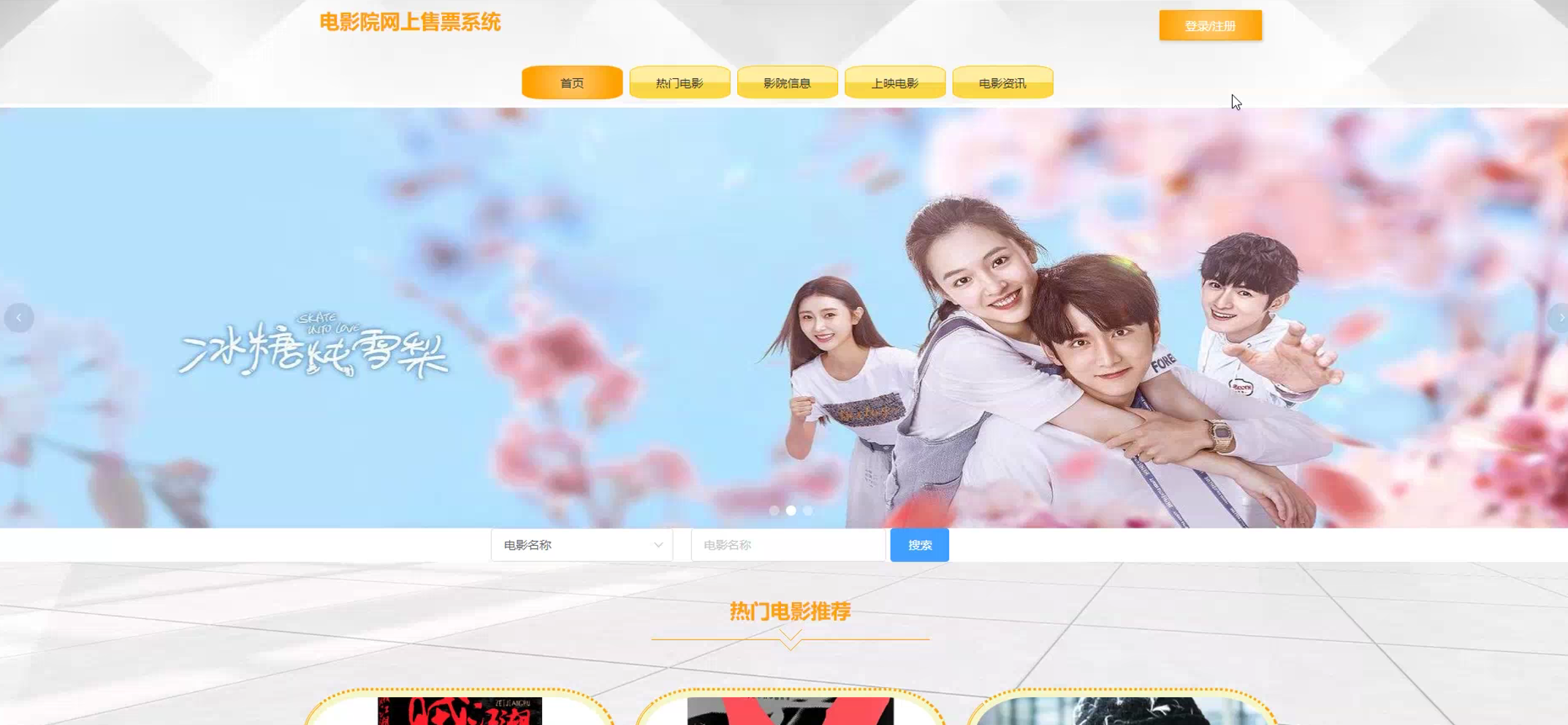Go to the 热门电影 tab

coord(680,83)
